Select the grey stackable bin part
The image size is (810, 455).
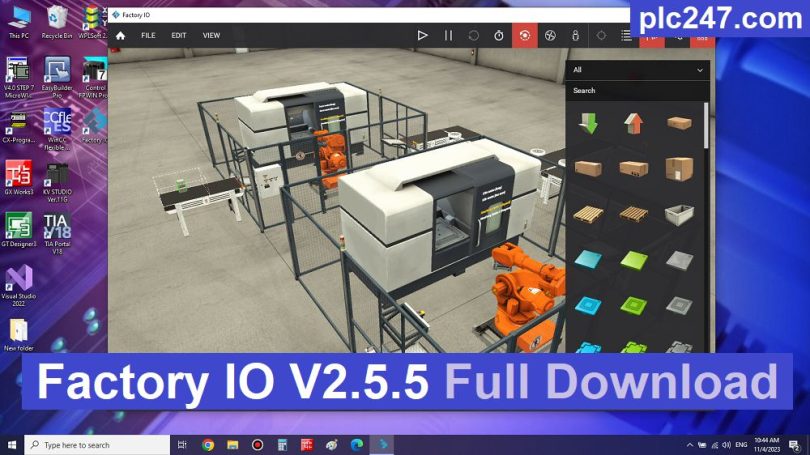click(x=679, y=214)
